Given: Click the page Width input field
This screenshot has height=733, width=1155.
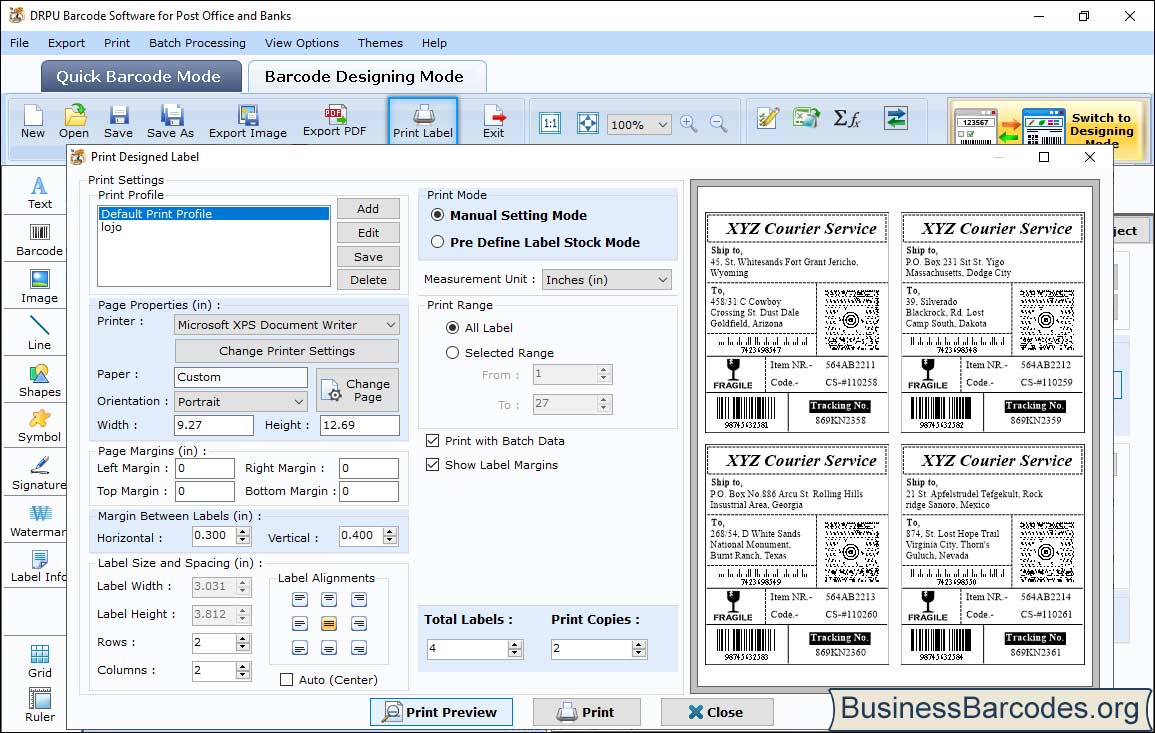Looking at the screenshot, I should pos(214,425).
